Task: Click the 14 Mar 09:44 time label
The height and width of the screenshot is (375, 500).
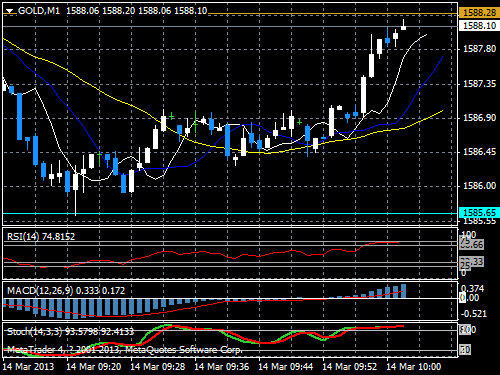Action: coord(286,367)
